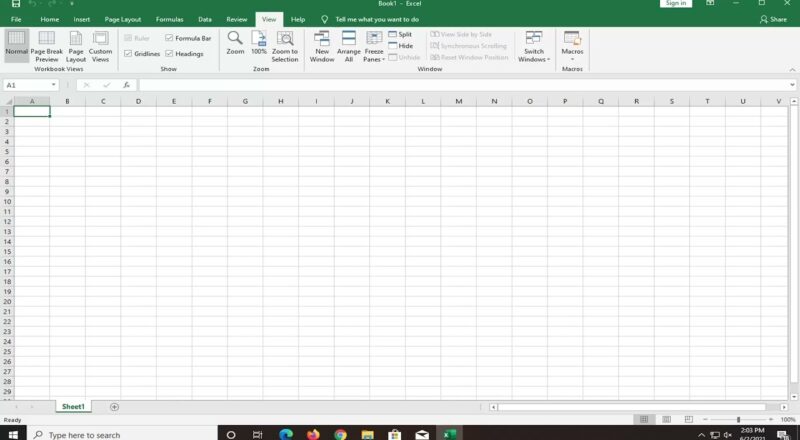The width and height of the screenshot is (800, 440).
Task: Click the zoom slider handle
Action: coord(738,420)
